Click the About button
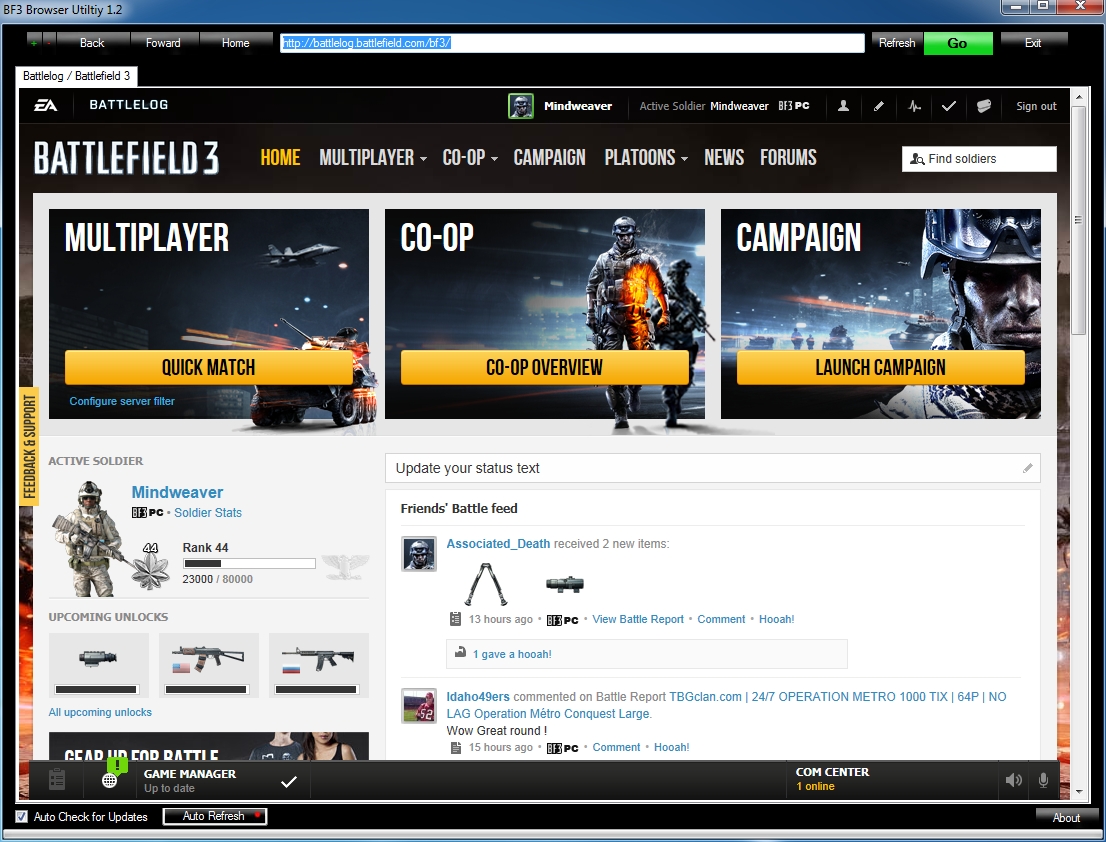 coord(1066,817)
